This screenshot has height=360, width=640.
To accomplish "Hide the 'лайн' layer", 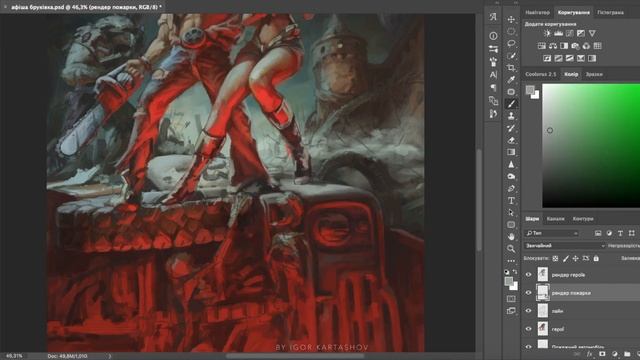I will click(x=529, y=311).
